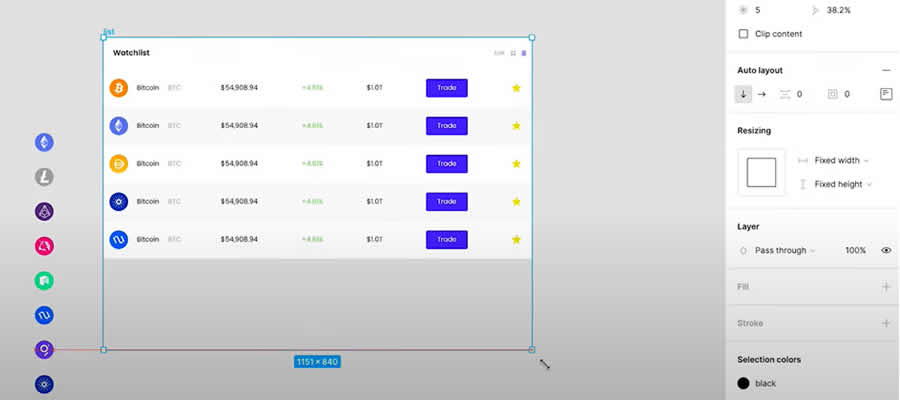Click the layer opacity 100% field
Image resolution: width=900 pixels, height=400 pixels.
[855, 250]
